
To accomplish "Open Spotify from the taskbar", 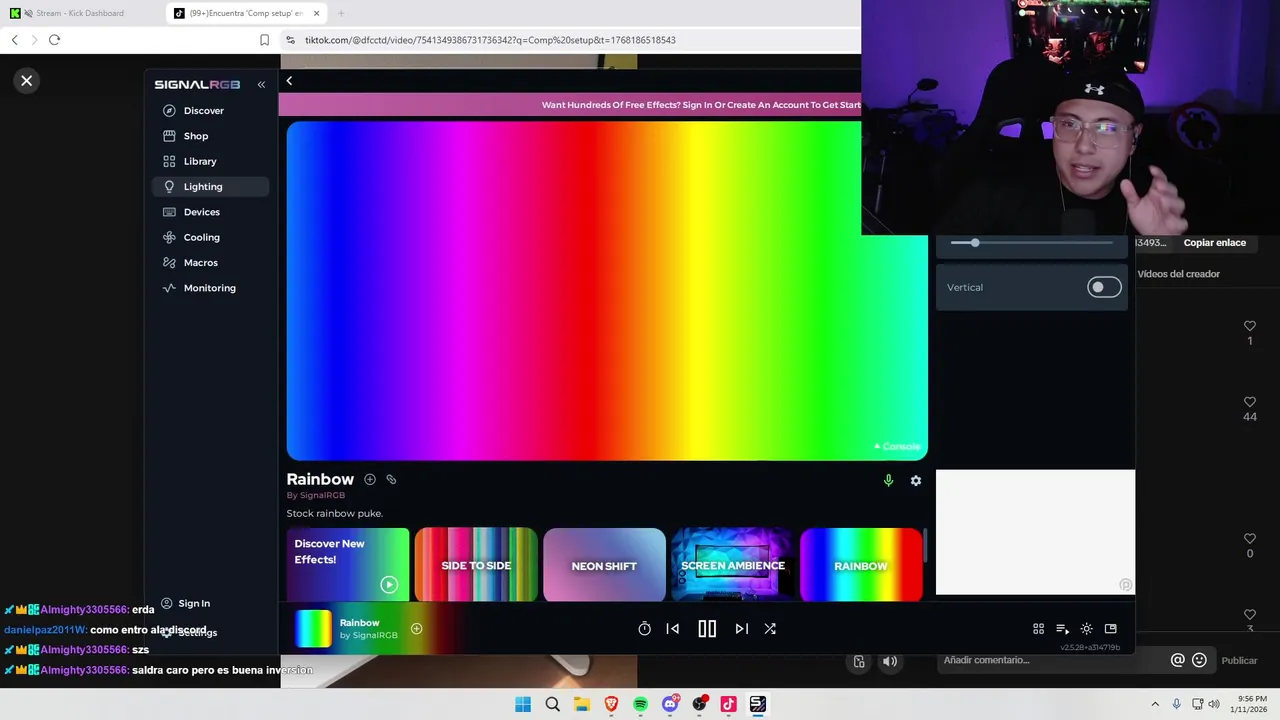I will point(640,704).
